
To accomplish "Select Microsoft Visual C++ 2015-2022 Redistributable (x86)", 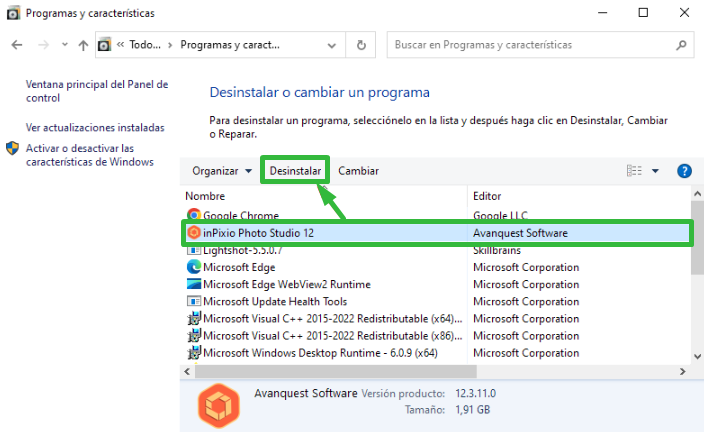I will [x=332, y=335].
